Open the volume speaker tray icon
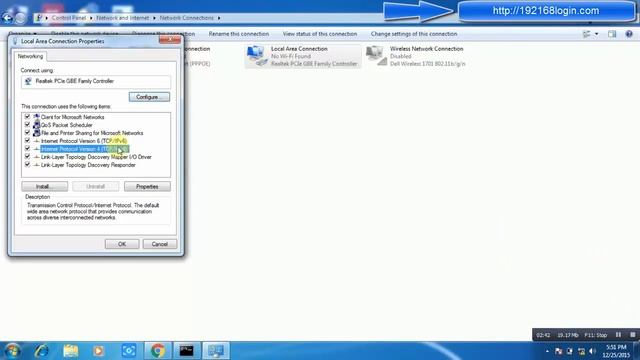Viewport: 640px width, 360px height. [x=593, y=351]
